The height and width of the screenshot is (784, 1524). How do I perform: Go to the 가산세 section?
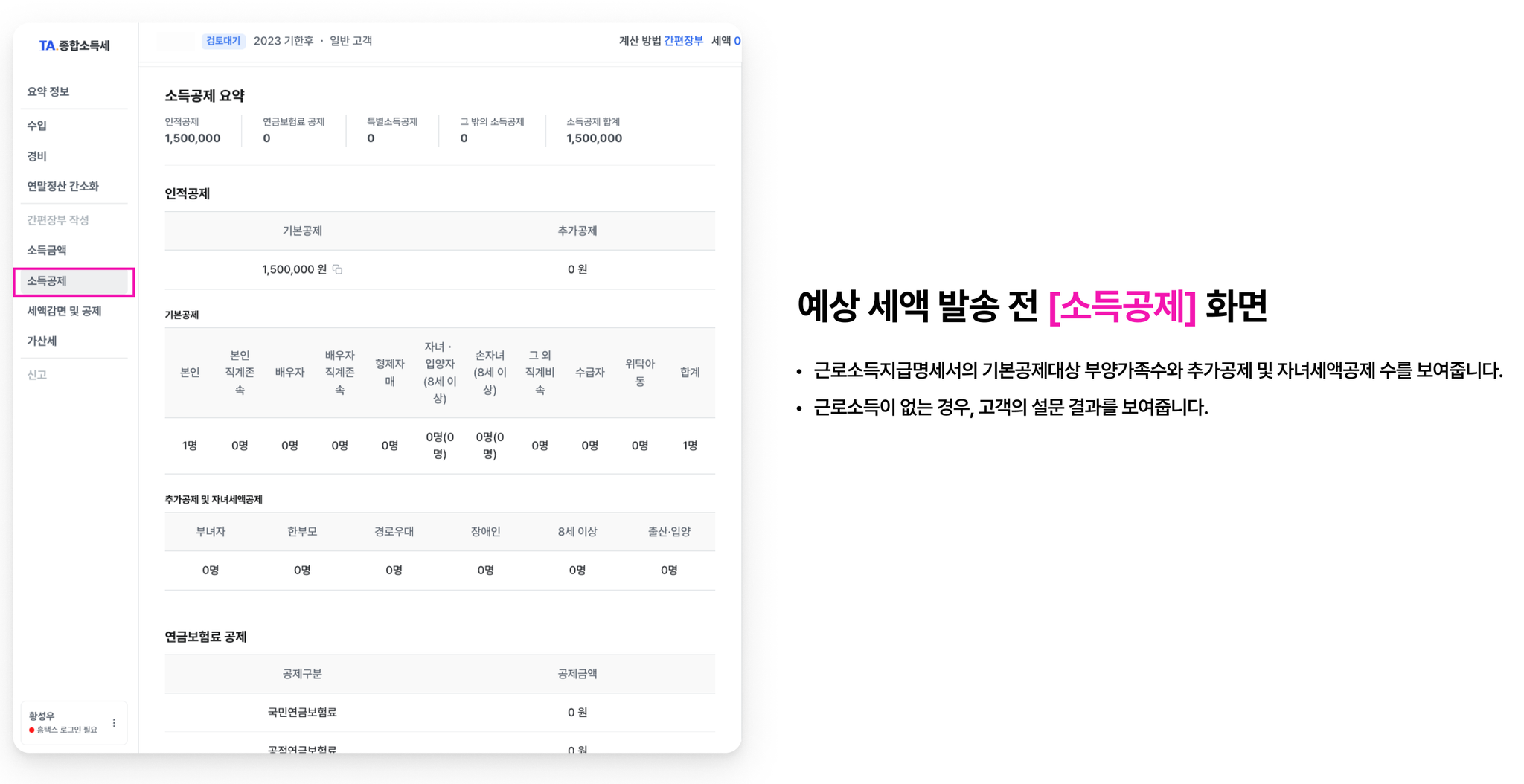click(42, 341)
